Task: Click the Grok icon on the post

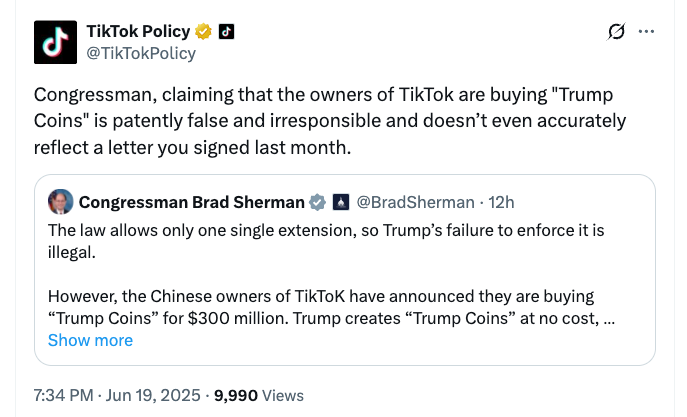Action: (616, 32)
